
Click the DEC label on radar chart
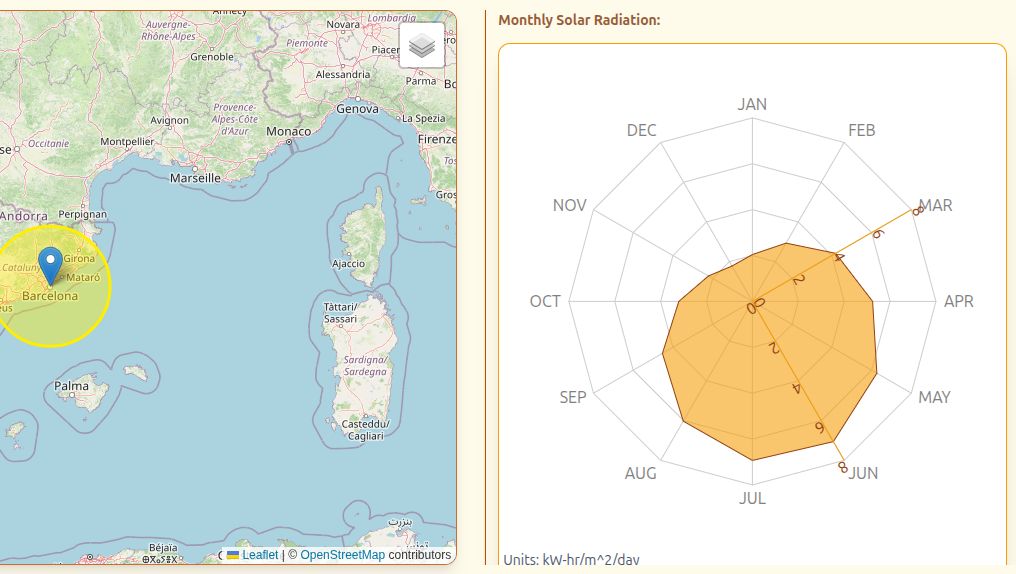point(641,130)
